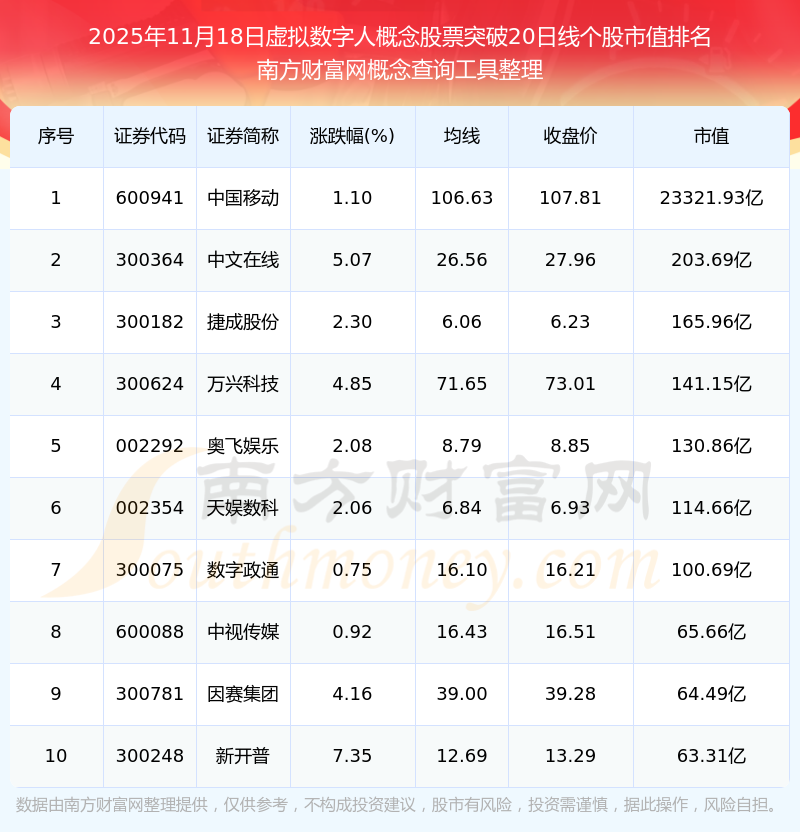Select the name 奥飞娱乐

point(243,446)
